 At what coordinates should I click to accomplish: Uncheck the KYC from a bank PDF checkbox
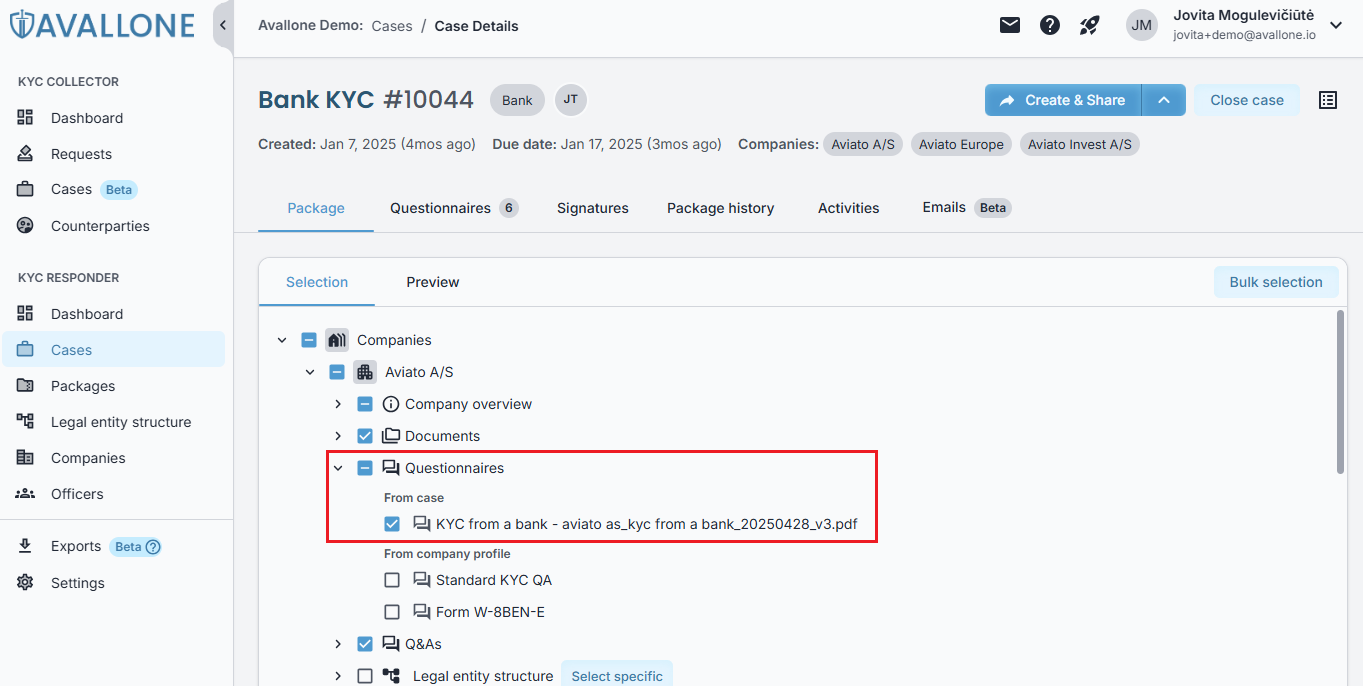[392, 524]
